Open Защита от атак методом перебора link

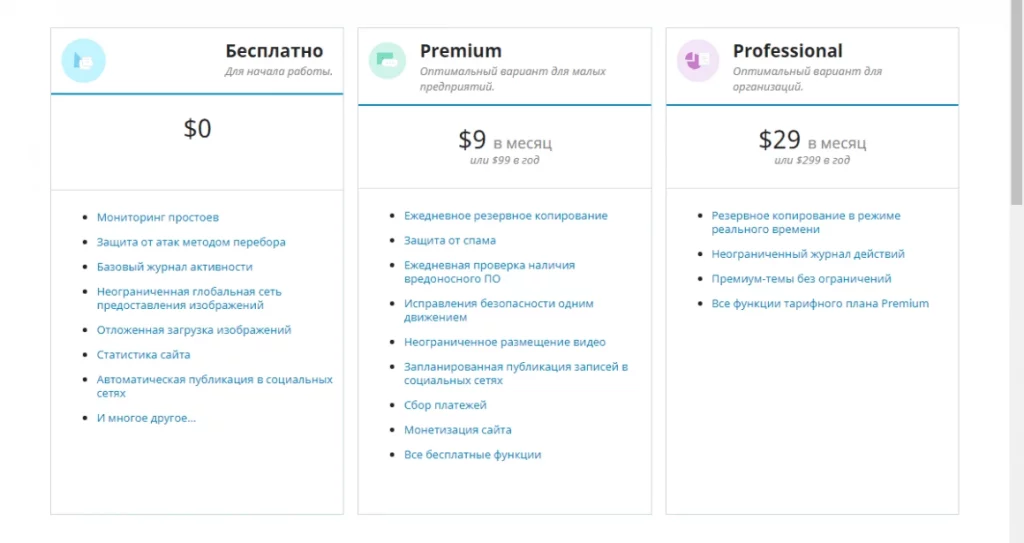click(191, 242)
